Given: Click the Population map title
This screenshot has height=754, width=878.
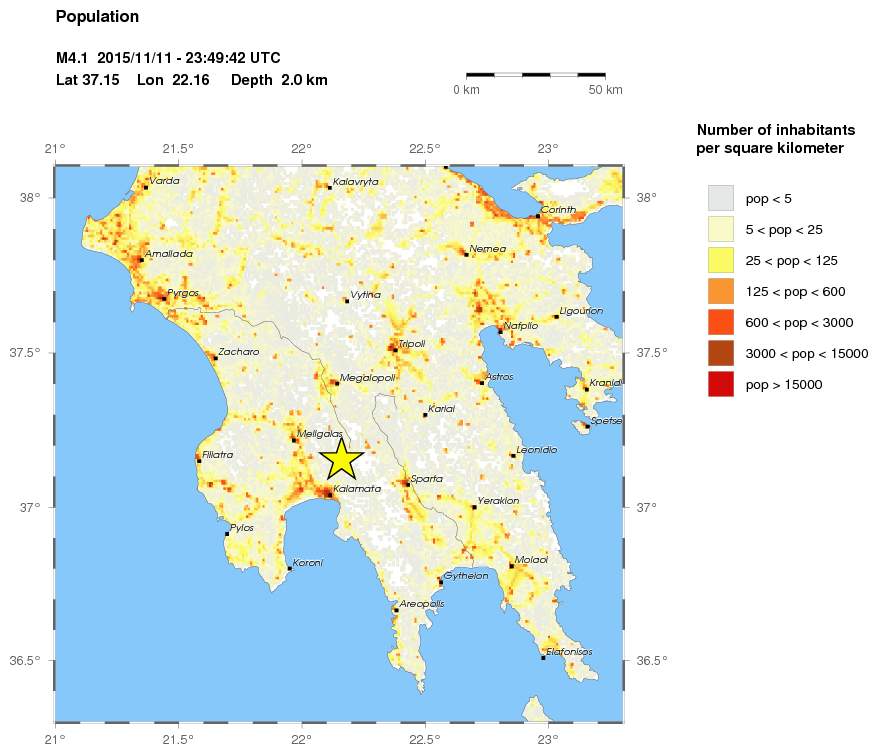Looking at the screenshot, I should point(97,16).
